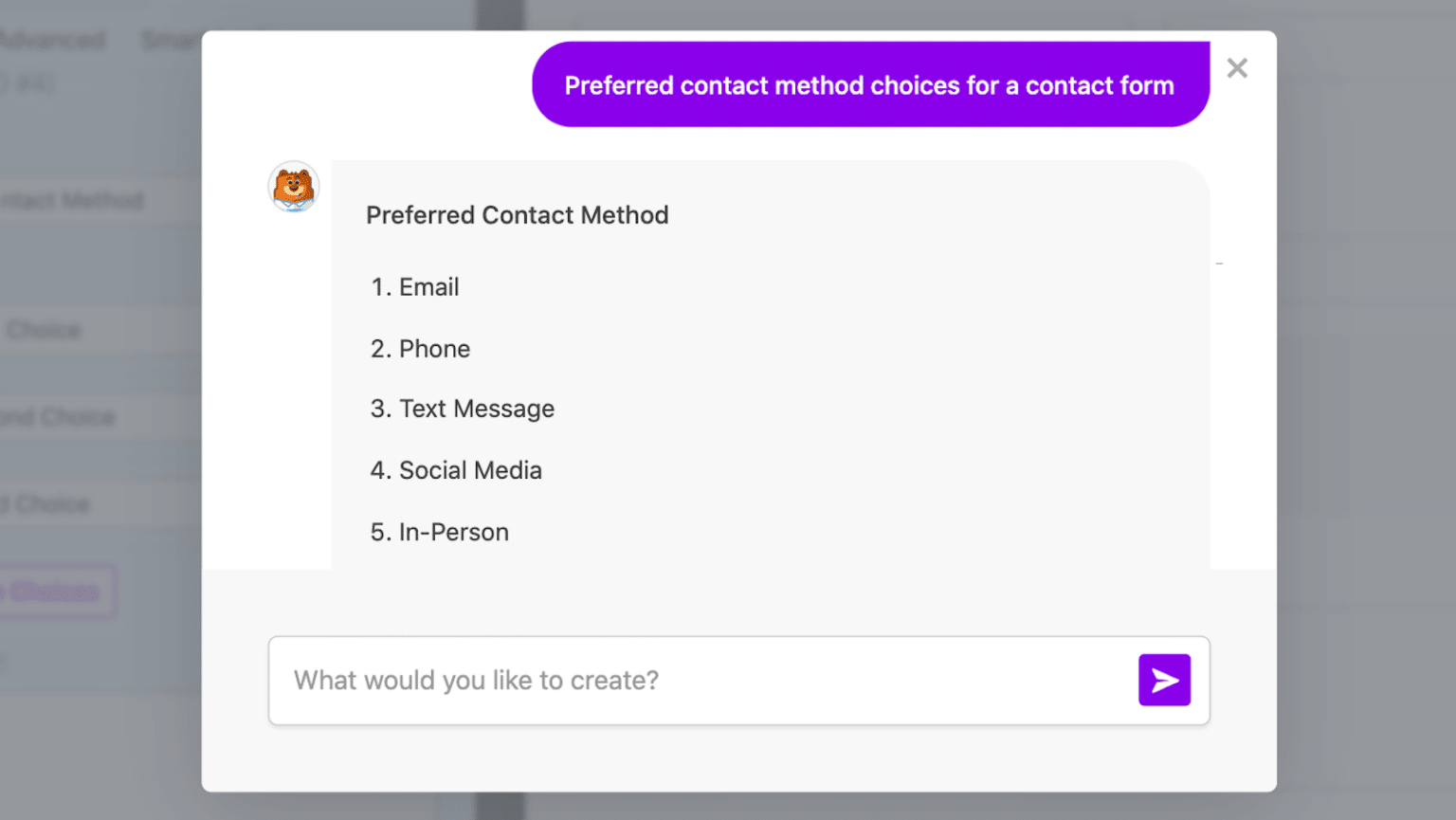Select the Phone choice in the list
Screen dimensions: 1456x820
(434, 349)
